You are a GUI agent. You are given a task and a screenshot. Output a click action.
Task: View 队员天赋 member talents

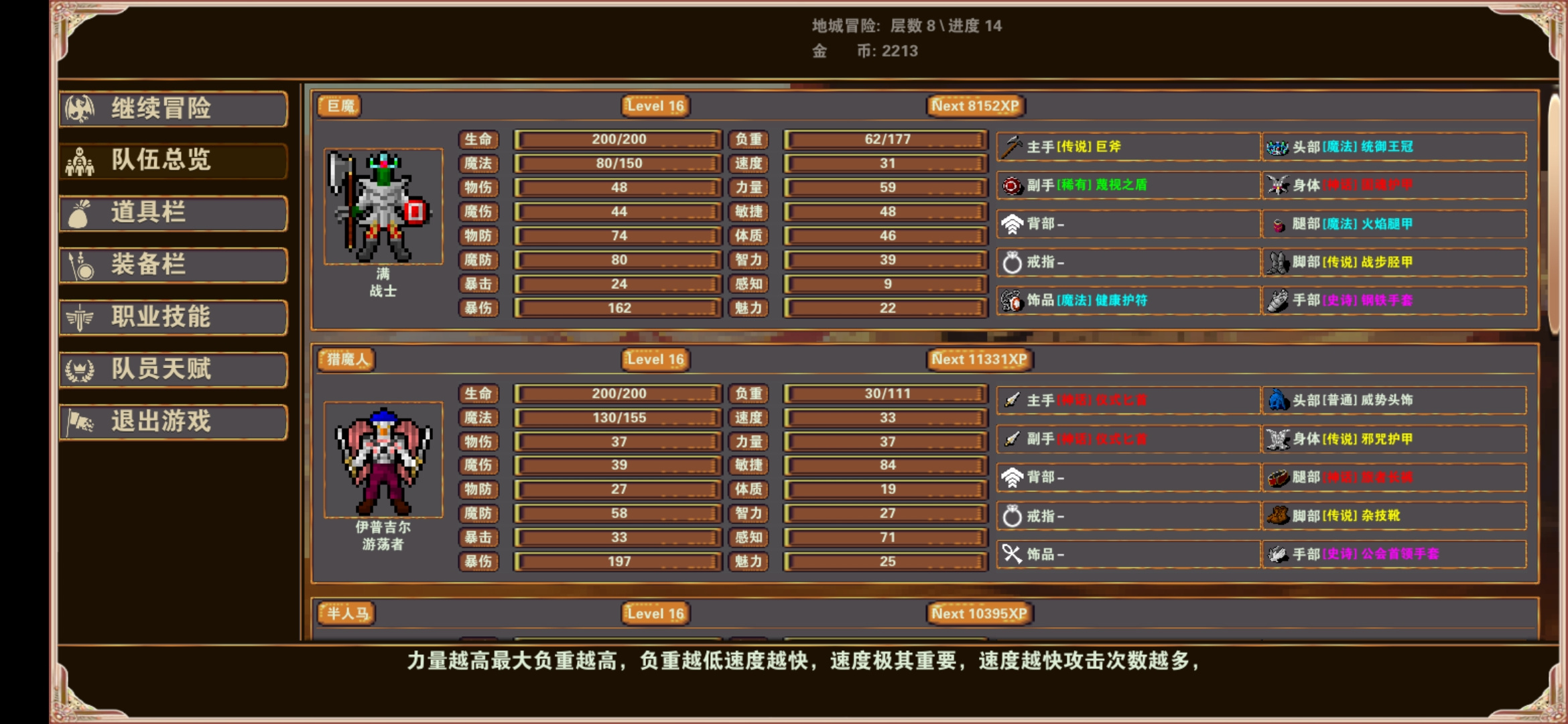[x=174, y=370]
